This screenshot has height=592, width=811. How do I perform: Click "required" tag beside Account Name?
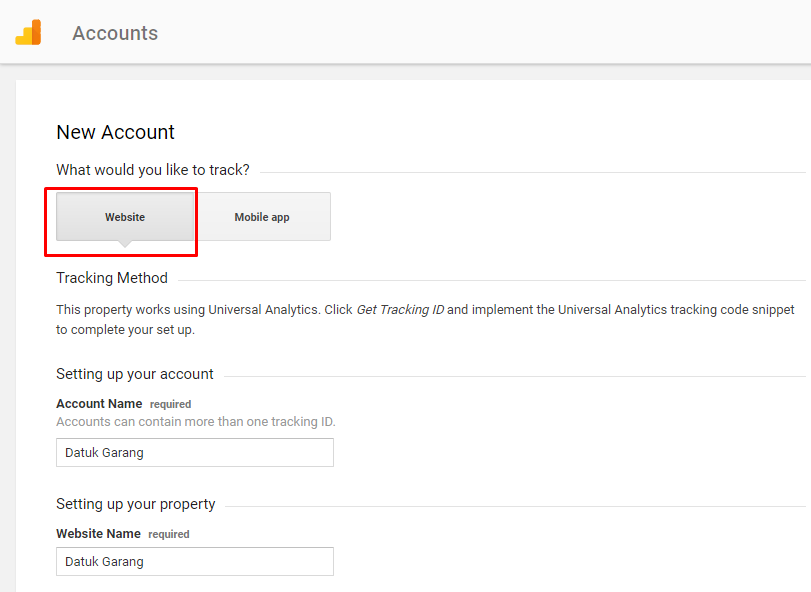point(170,405)
